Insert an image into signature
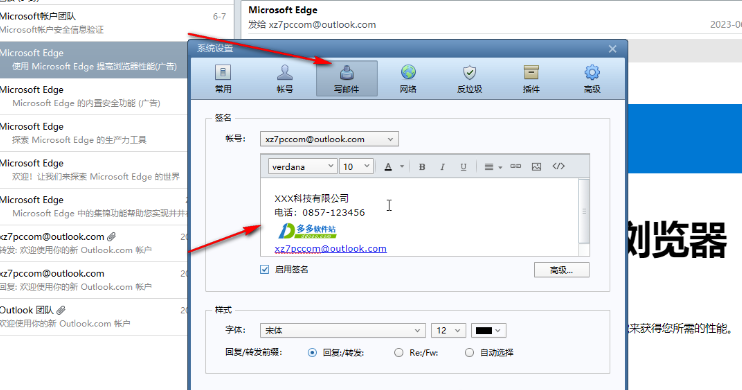 pyautogui.click(x=536, y=167)
